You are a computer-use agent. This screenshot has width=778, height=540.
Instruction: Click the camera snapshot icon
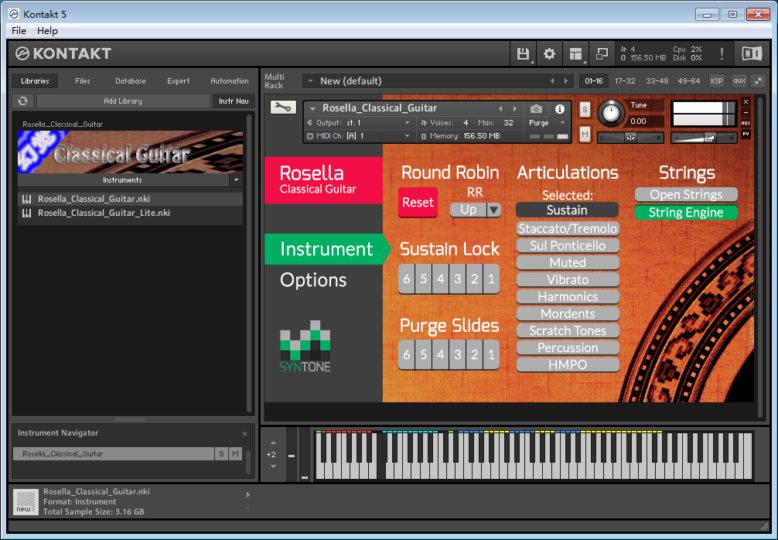[536, 108]
